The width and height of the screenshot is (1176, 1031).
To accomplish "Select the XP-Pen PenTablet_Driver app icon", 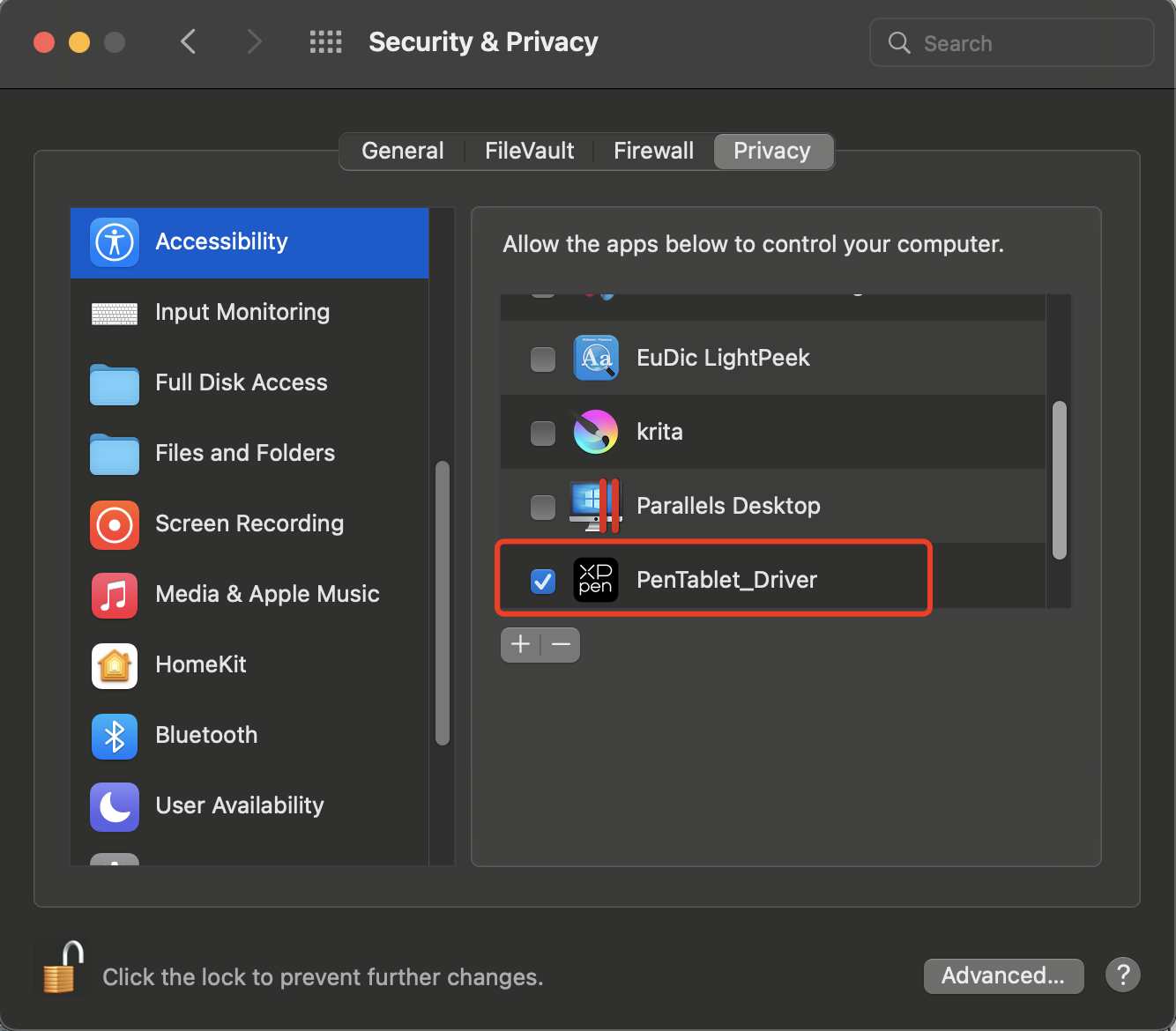I will pos(596,580).
